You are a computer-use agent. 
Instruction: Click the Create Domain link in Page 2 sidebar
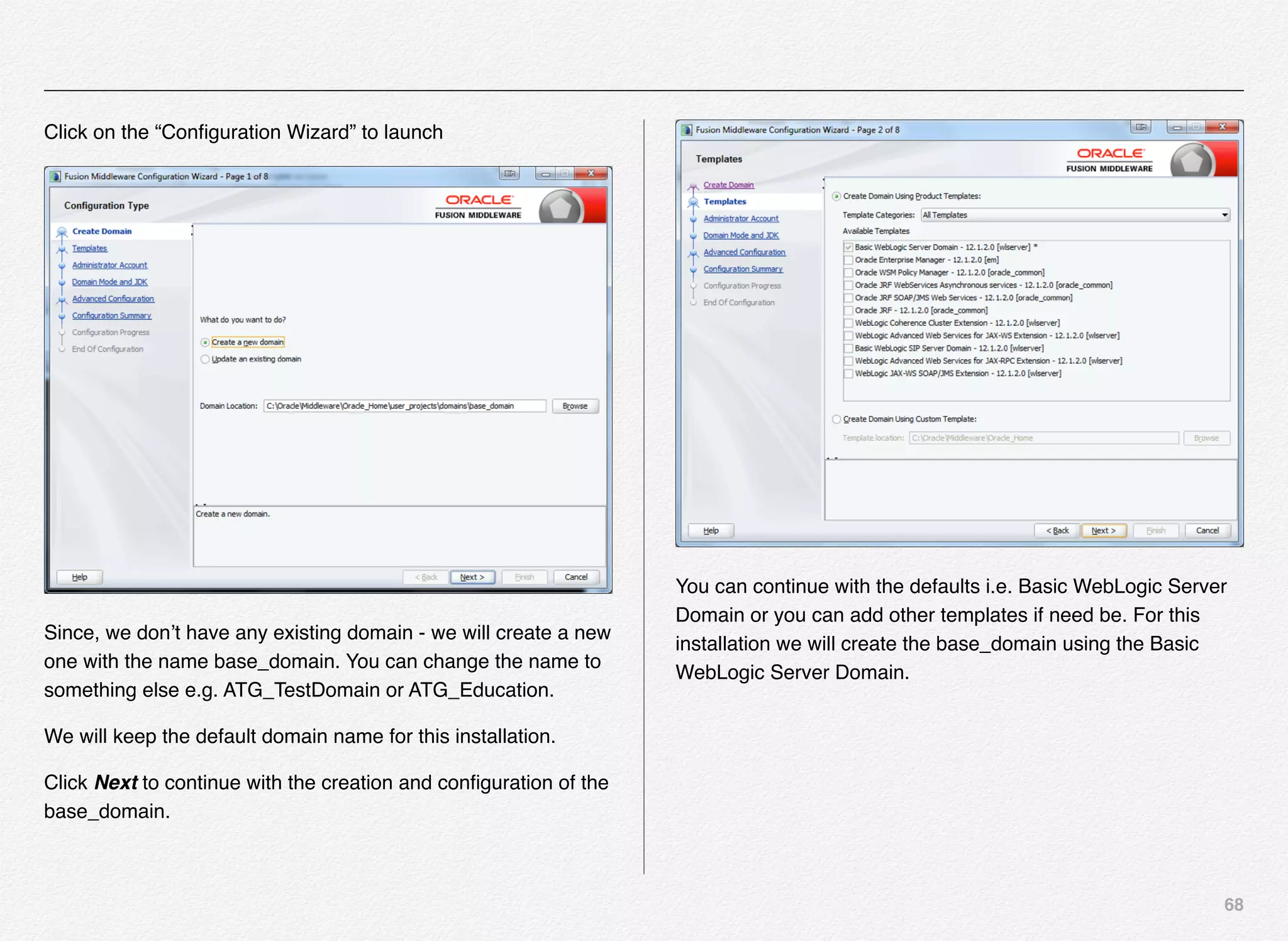728,185
